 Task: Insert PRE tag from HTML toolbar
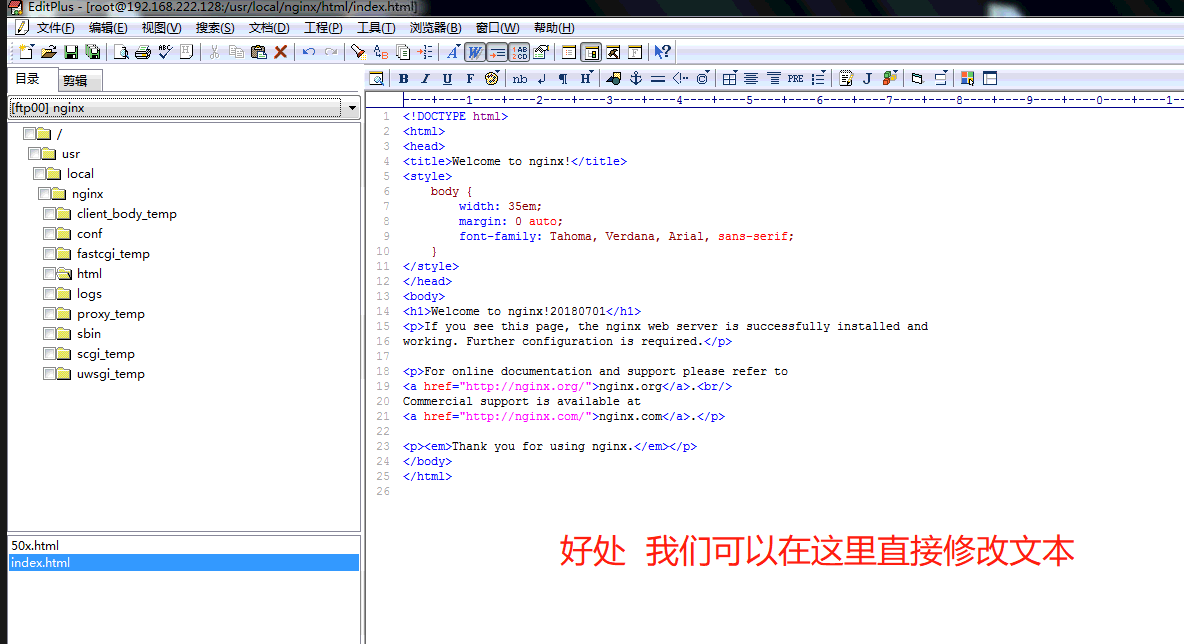coord(795,79)
